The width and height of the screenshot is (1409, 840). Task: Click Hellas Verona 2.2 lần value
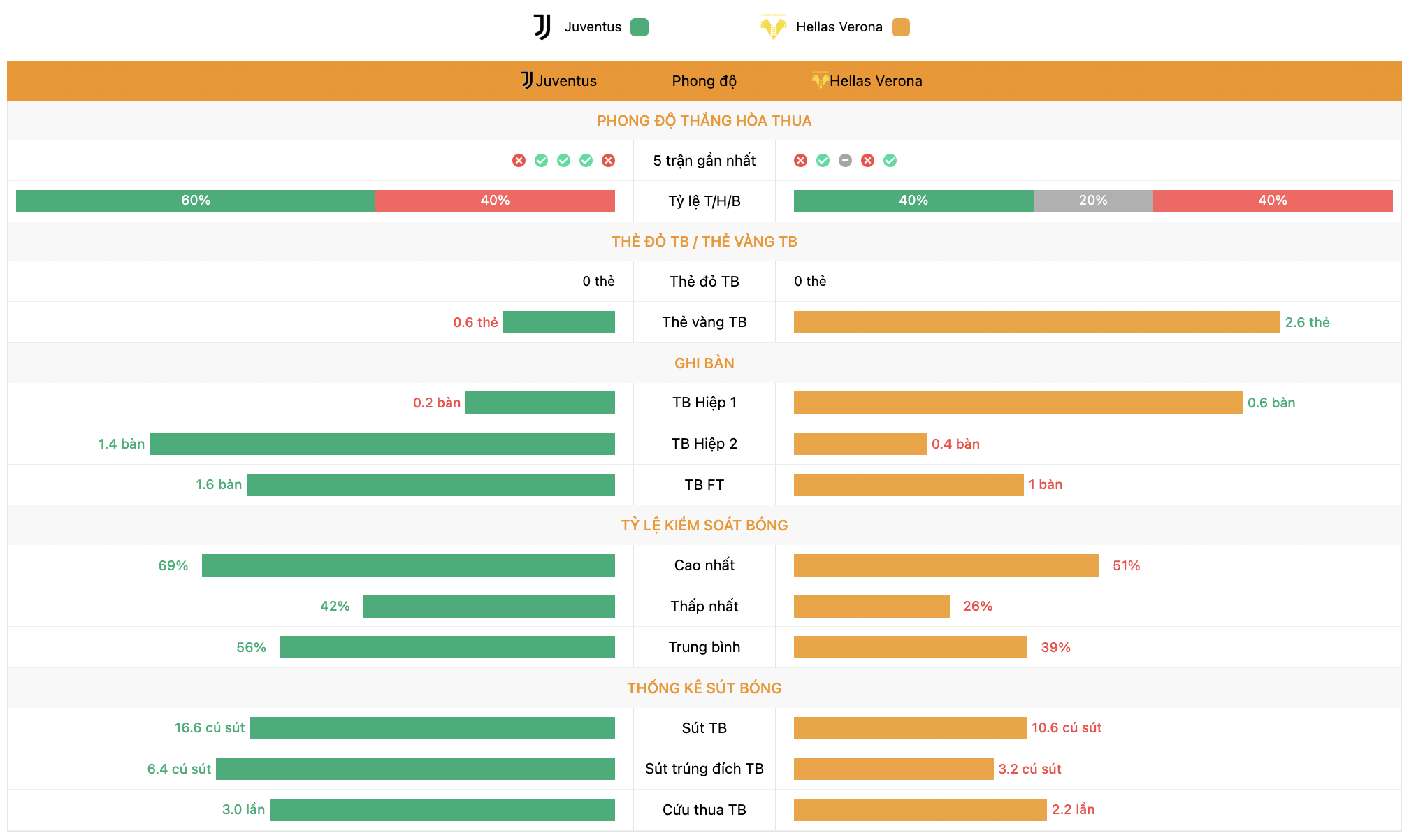point(1074,810)
